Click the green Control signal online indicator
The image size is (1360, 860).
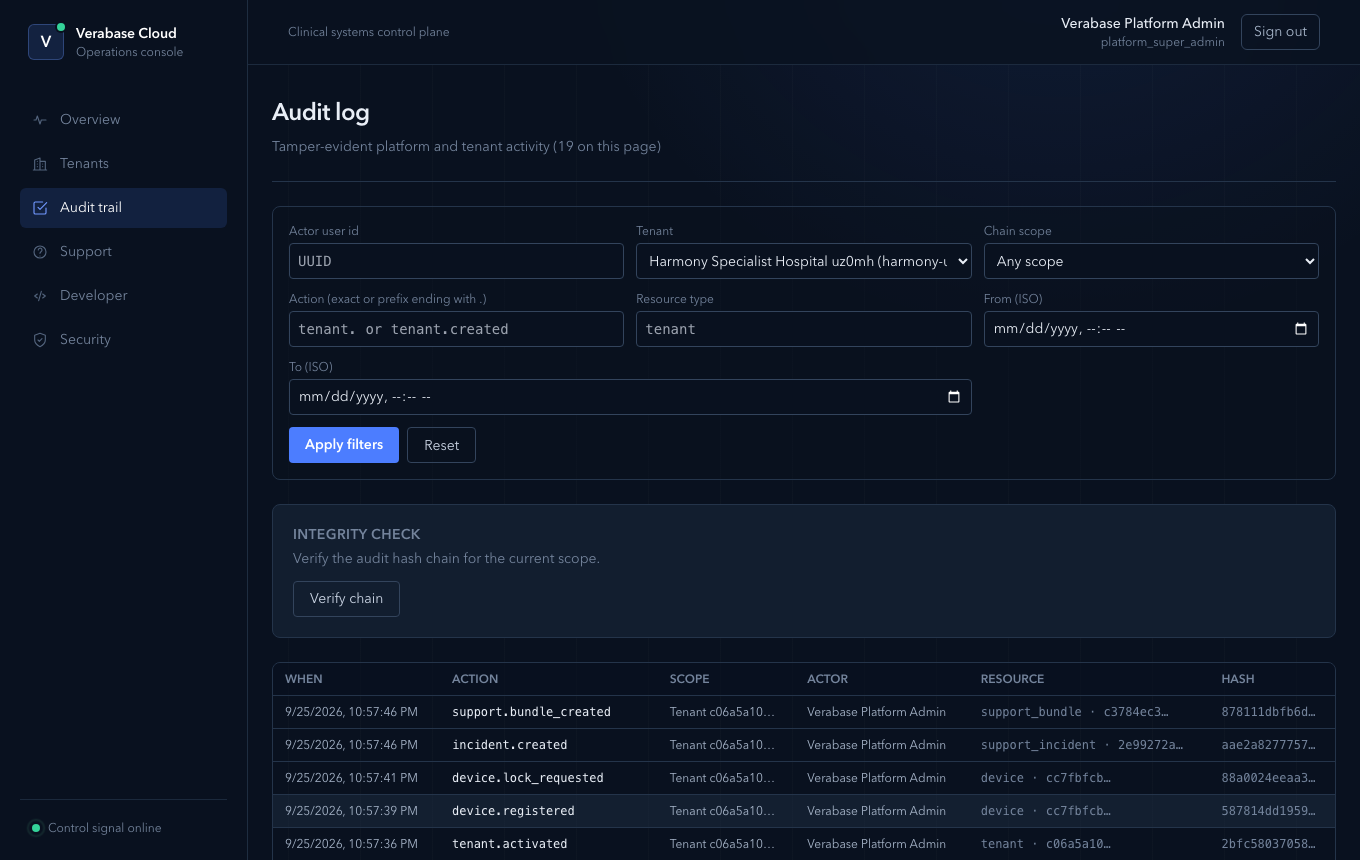coord(36,828)
